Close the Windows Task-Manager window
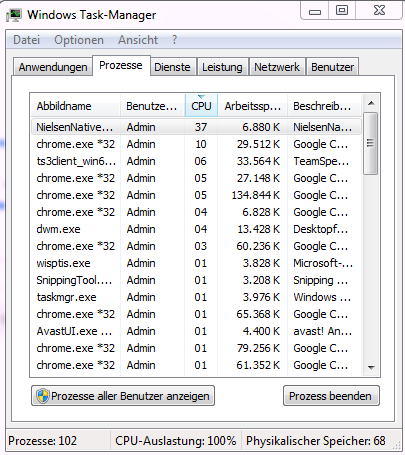The width and height of the screenshot is (405, 455). point(379,10)
